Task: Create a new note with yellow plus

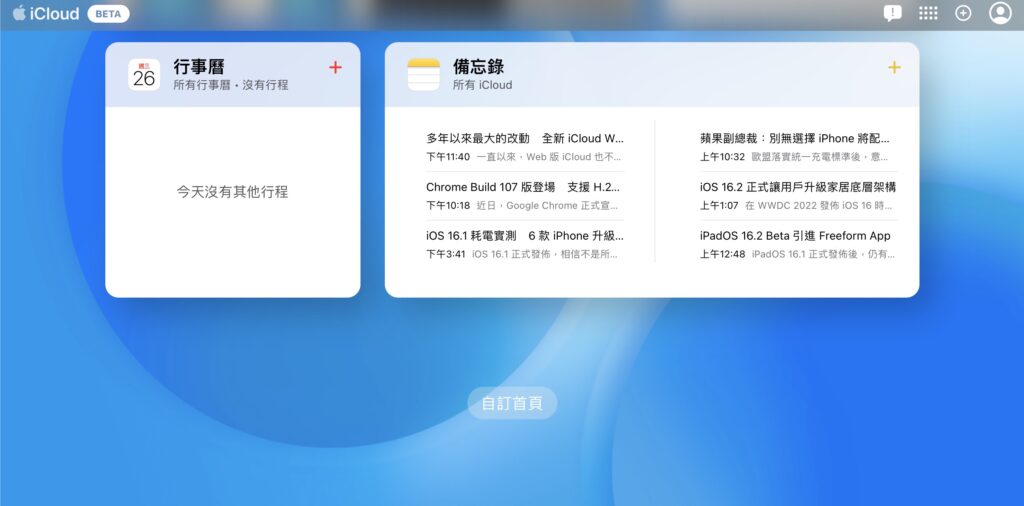Action: pyautogui.click(x=894, y=67)
